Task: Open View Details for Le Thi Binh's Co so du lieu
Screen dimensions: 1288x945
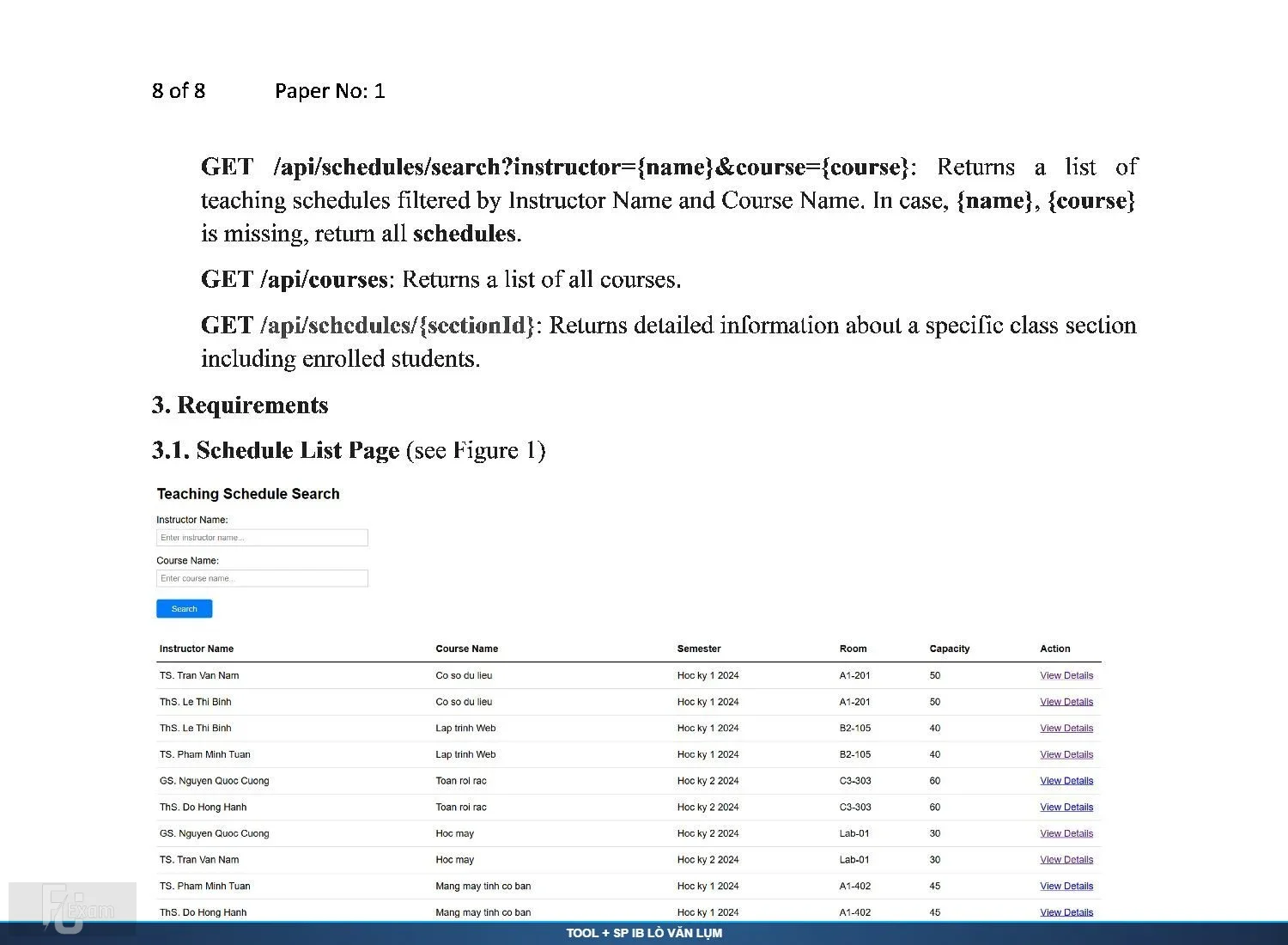Action: point(1066,702)
